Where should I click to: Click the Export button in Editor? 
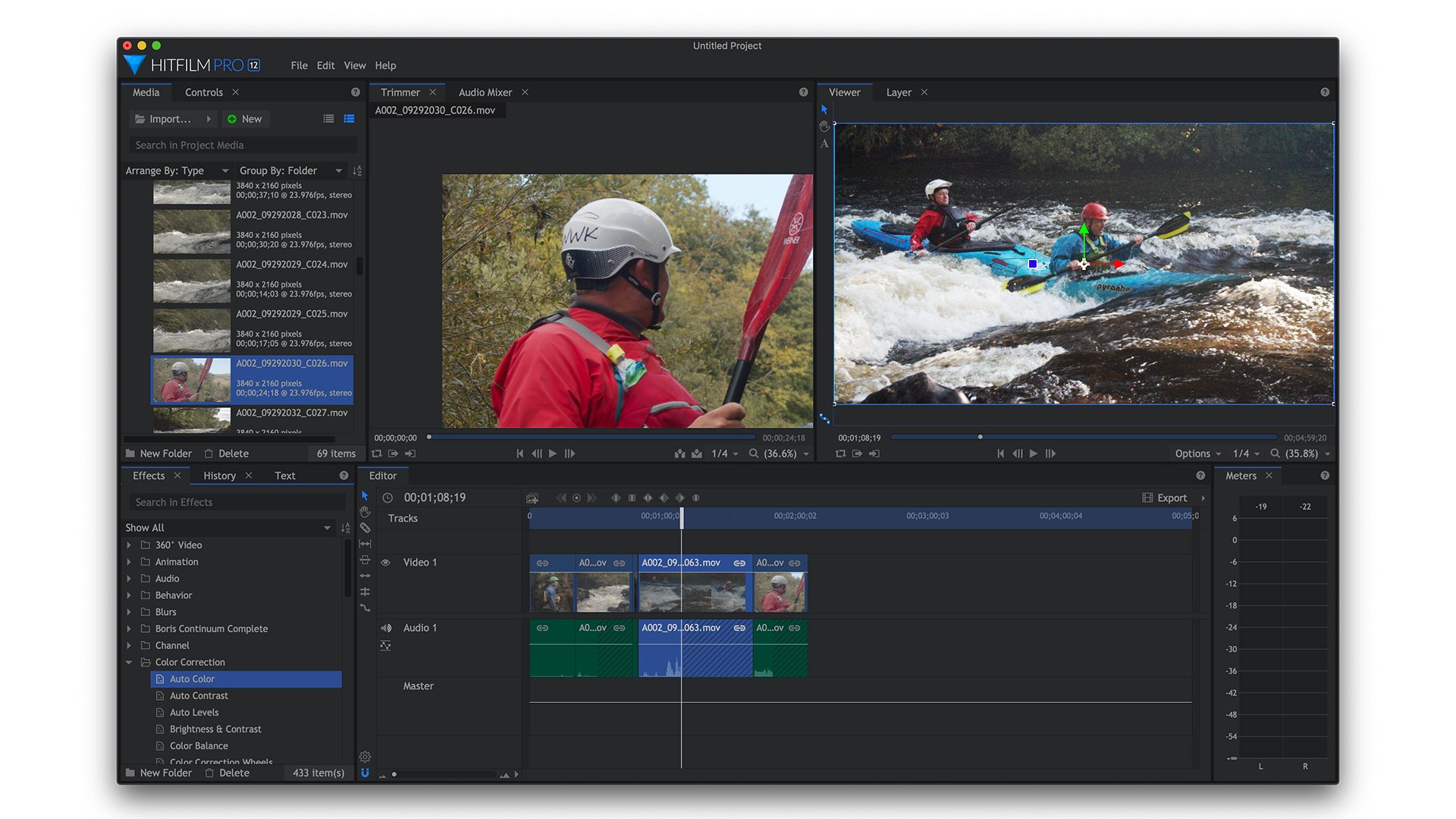click(1165, 498)
